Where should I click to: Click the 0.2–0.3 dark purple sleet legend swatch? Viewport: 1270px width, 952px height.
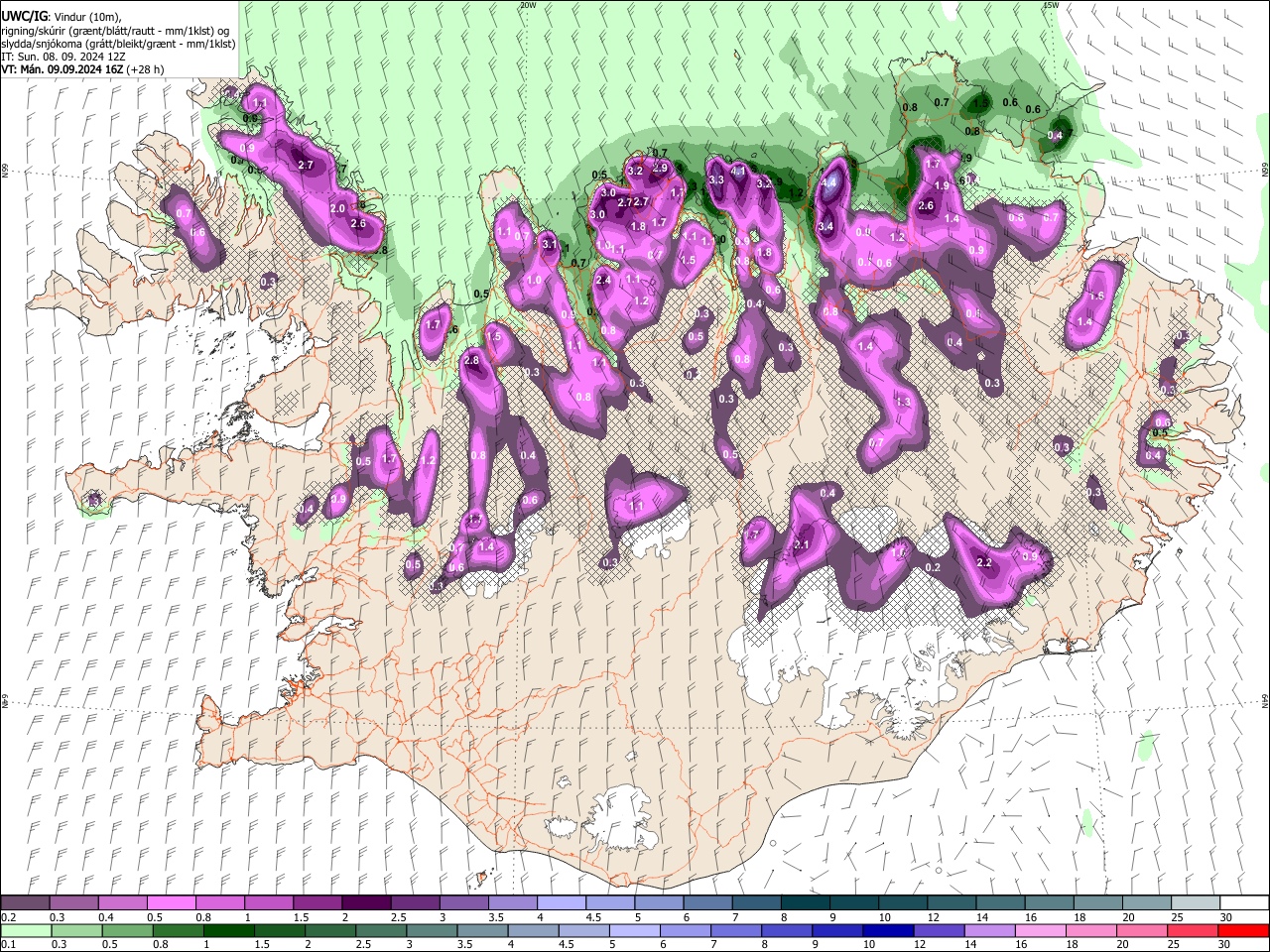click(25, 902)
